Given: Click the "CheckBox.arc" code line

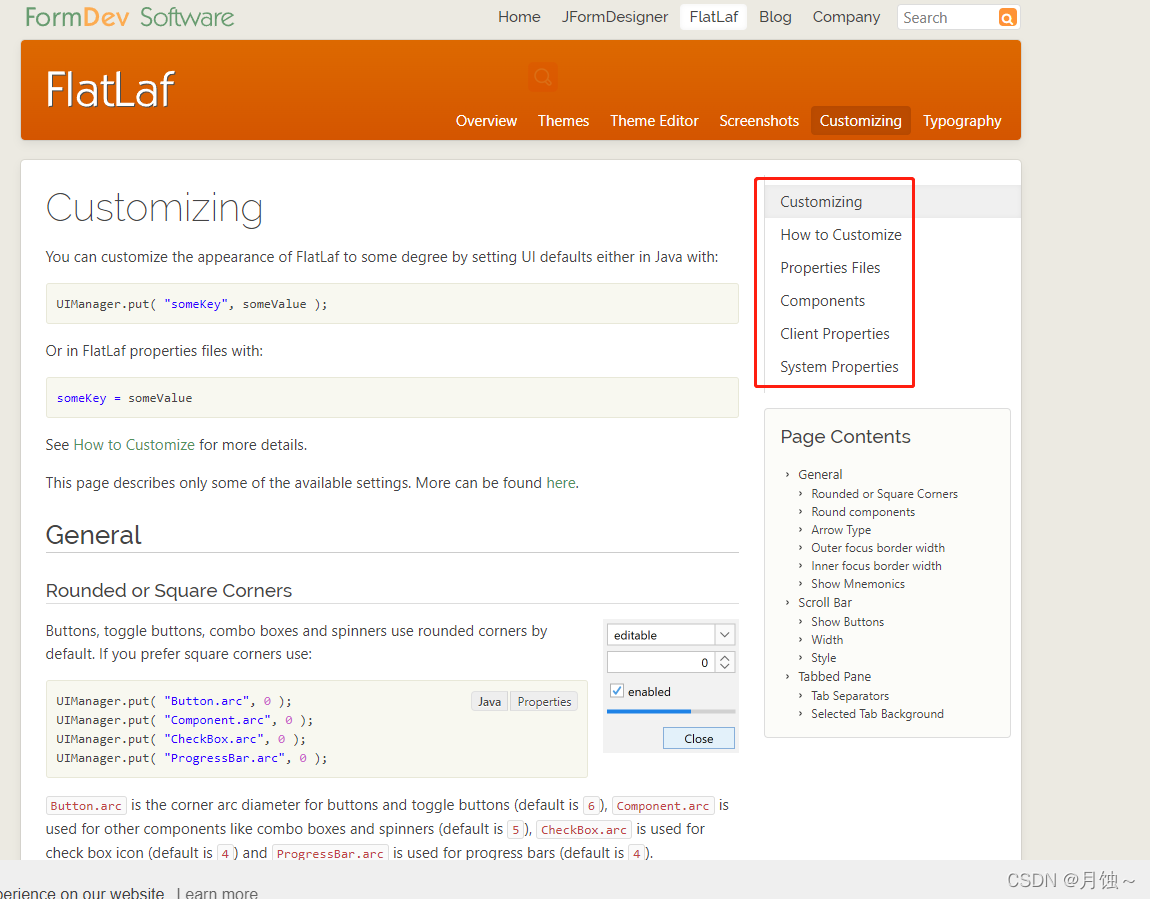Looking at the screenshot, I should click(180, 739).
